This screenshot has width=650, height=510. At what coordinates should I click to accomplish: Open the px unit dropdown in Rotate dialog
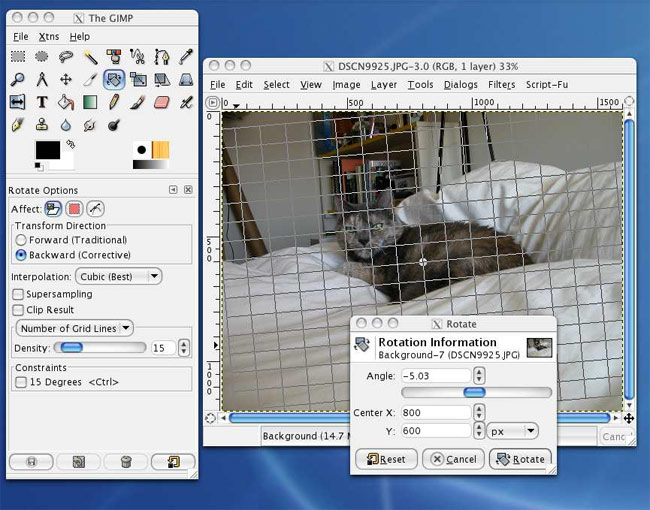tap(514, 431)
